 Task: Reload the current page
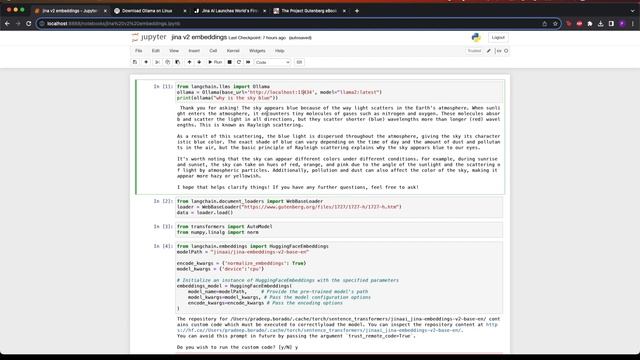tap(29, 24)
